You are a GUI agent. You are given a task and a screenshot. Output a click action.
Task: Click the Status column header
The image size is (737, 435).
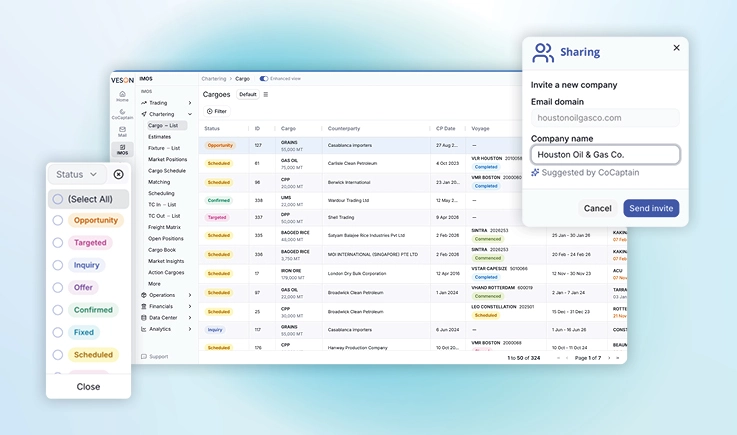coord(212,128)
